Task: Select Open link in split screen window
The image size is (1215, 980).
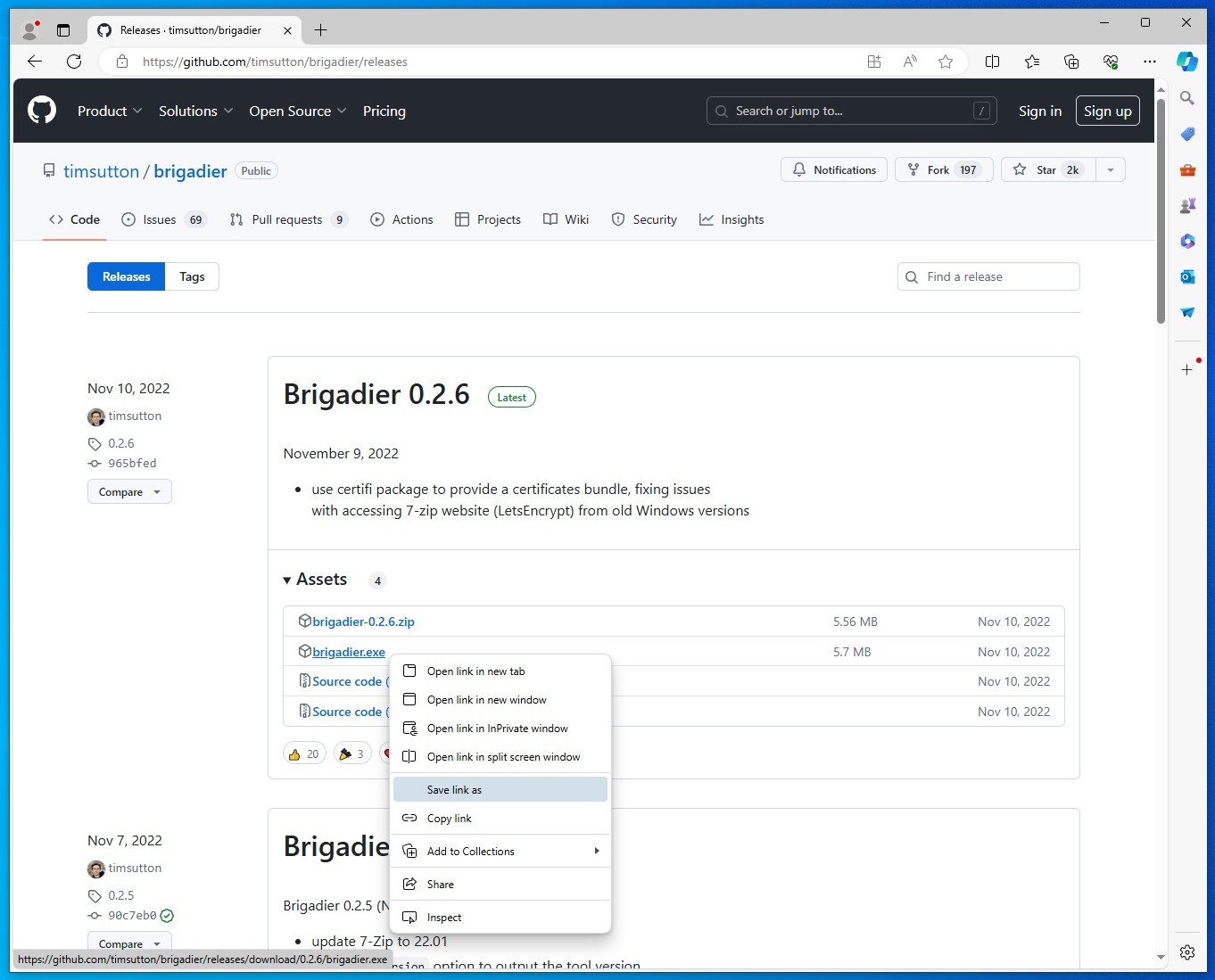Action: pos(500,757)
